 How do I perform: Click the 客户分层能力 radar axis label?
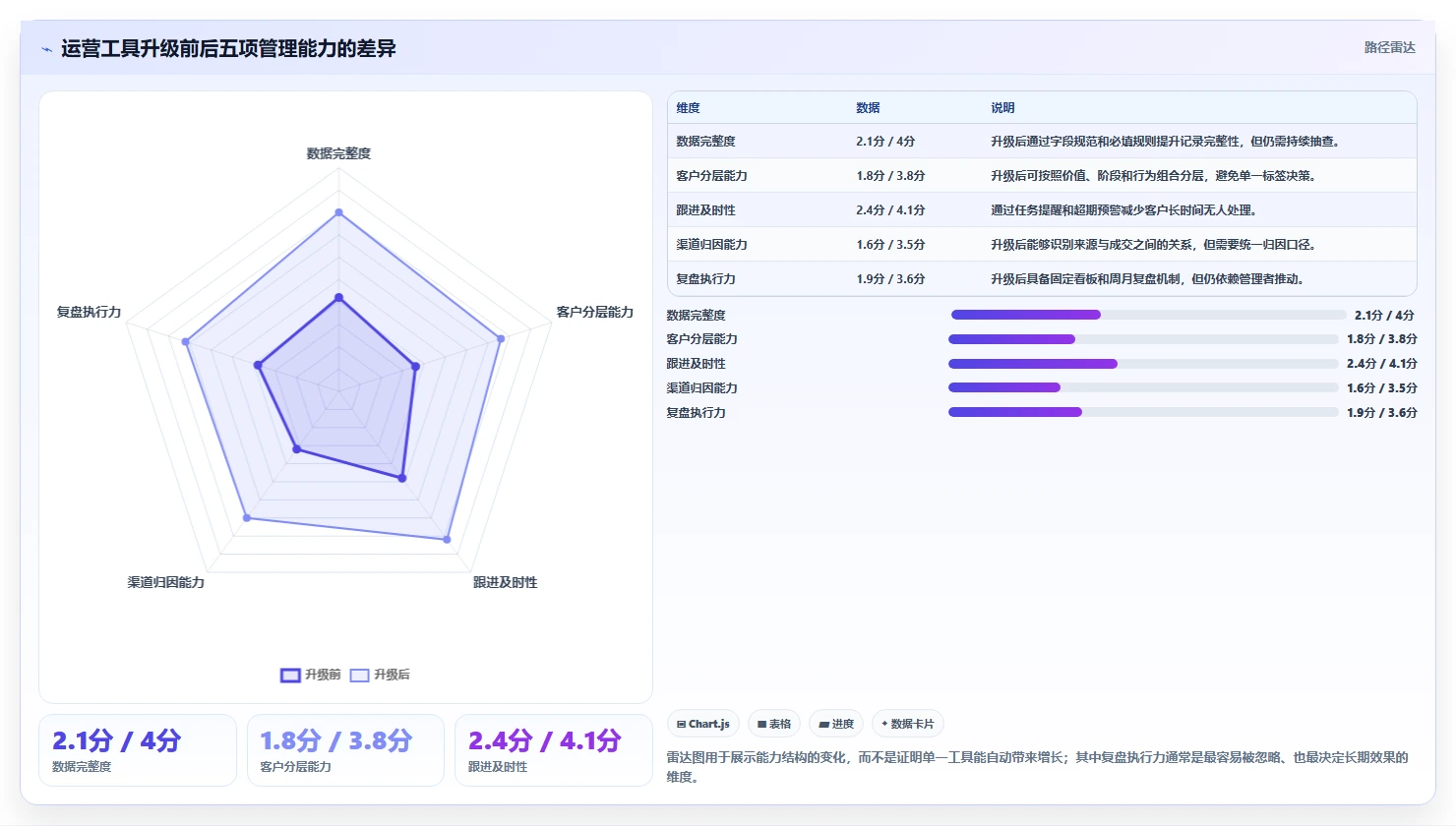(x=594, y=312)
